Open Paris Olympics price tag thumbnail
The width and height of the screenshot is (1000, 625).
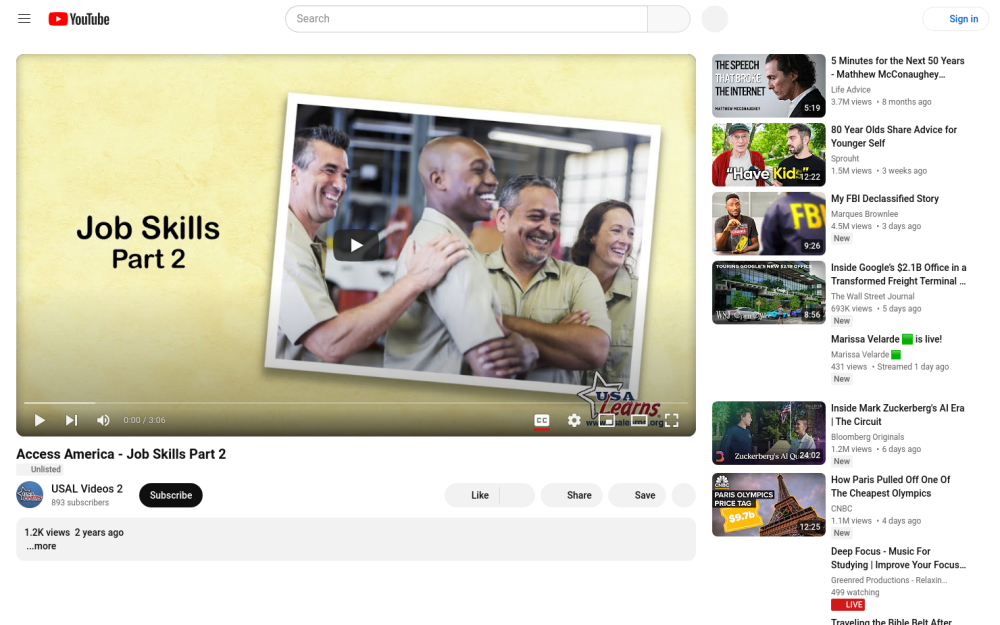click(x=768, y=504)
